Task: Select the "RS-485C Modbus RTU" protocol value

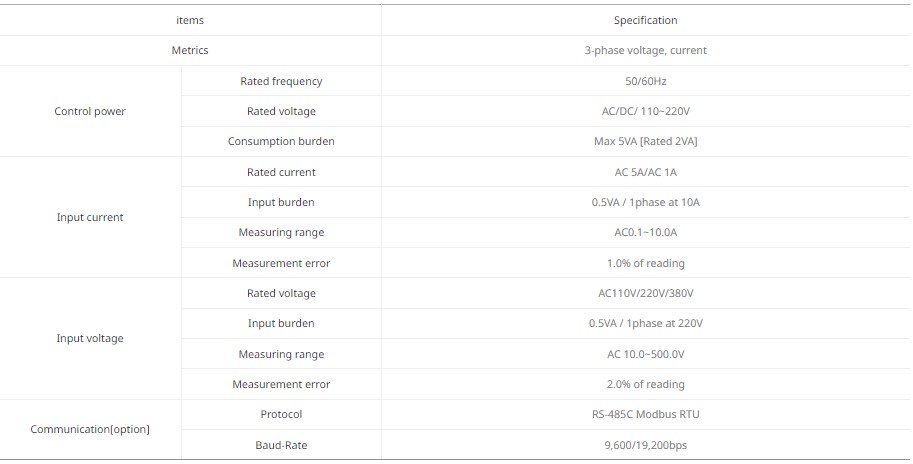Action: pyautogui.click(x=645, y=414)
